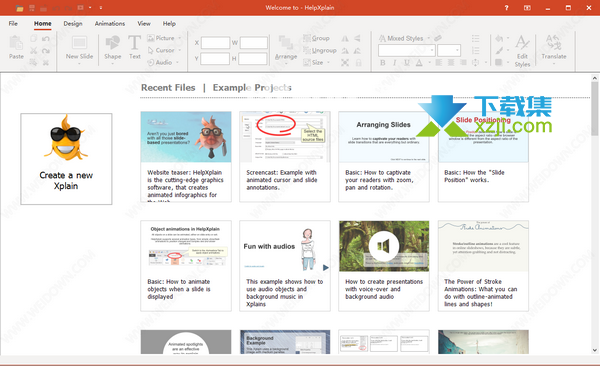
Task: Open the Arranging Slides example project
Action: (x=384, y=157)
